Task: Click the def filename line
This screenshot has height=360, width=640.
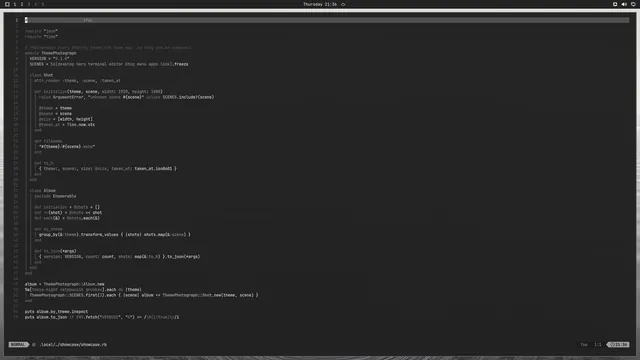Action: 48,141
